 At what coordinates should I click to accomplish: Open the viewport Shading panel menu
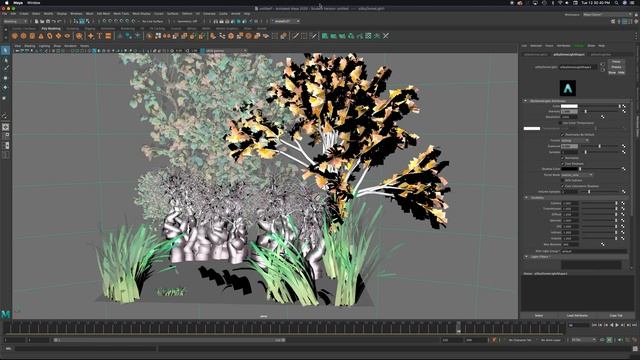(x=30, y=46)
